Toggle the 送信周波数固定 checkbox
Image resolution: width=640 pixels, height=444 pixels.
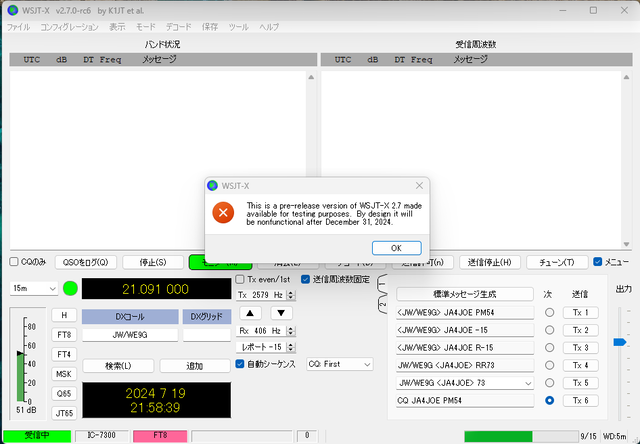point(305,280)
